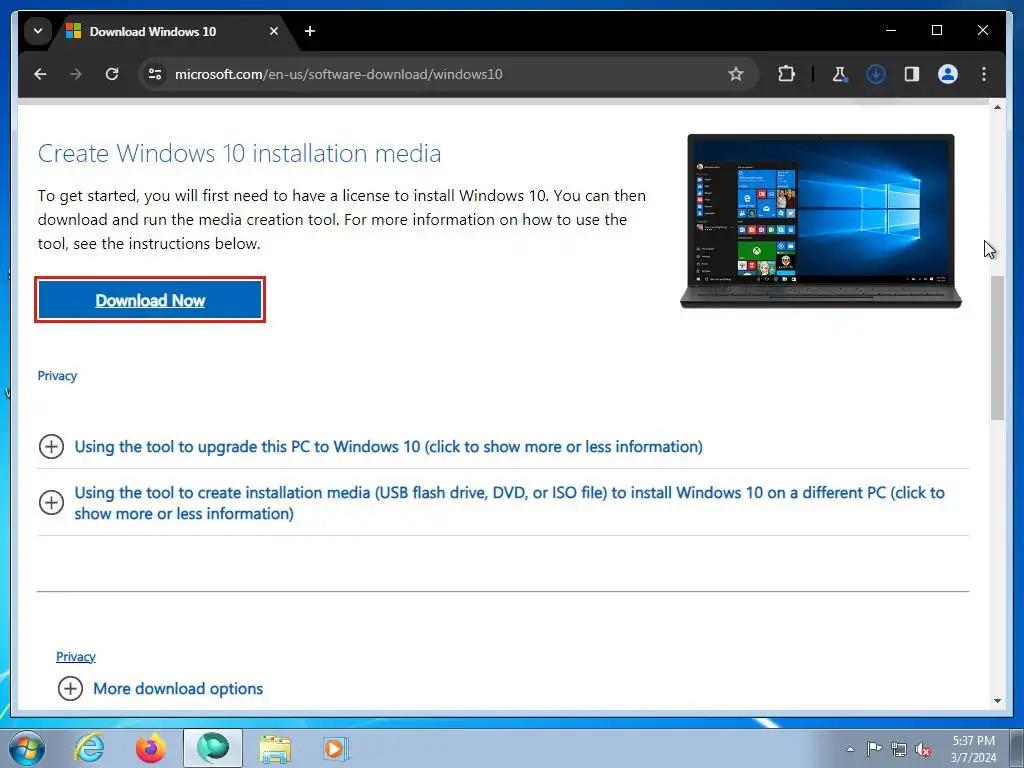Click the underlined Privacy link near bottom
This screenshot has width=1024, height=768.
76,657
